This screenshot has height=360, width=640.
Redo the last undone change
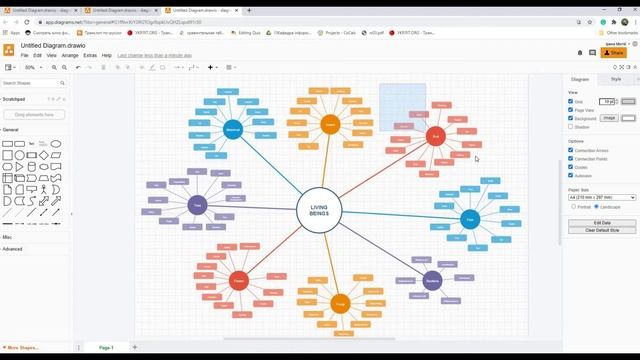point(89,67)
